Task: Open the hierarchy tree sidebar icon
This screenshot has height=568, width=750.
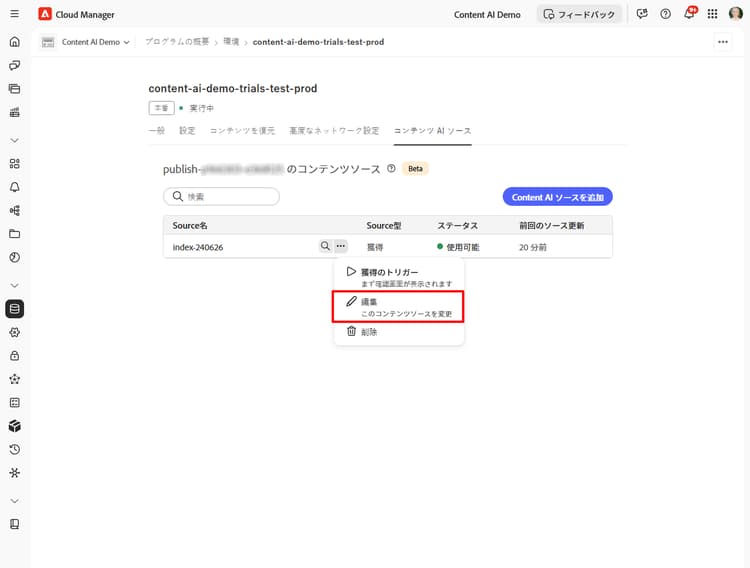Action: point(15,211)
